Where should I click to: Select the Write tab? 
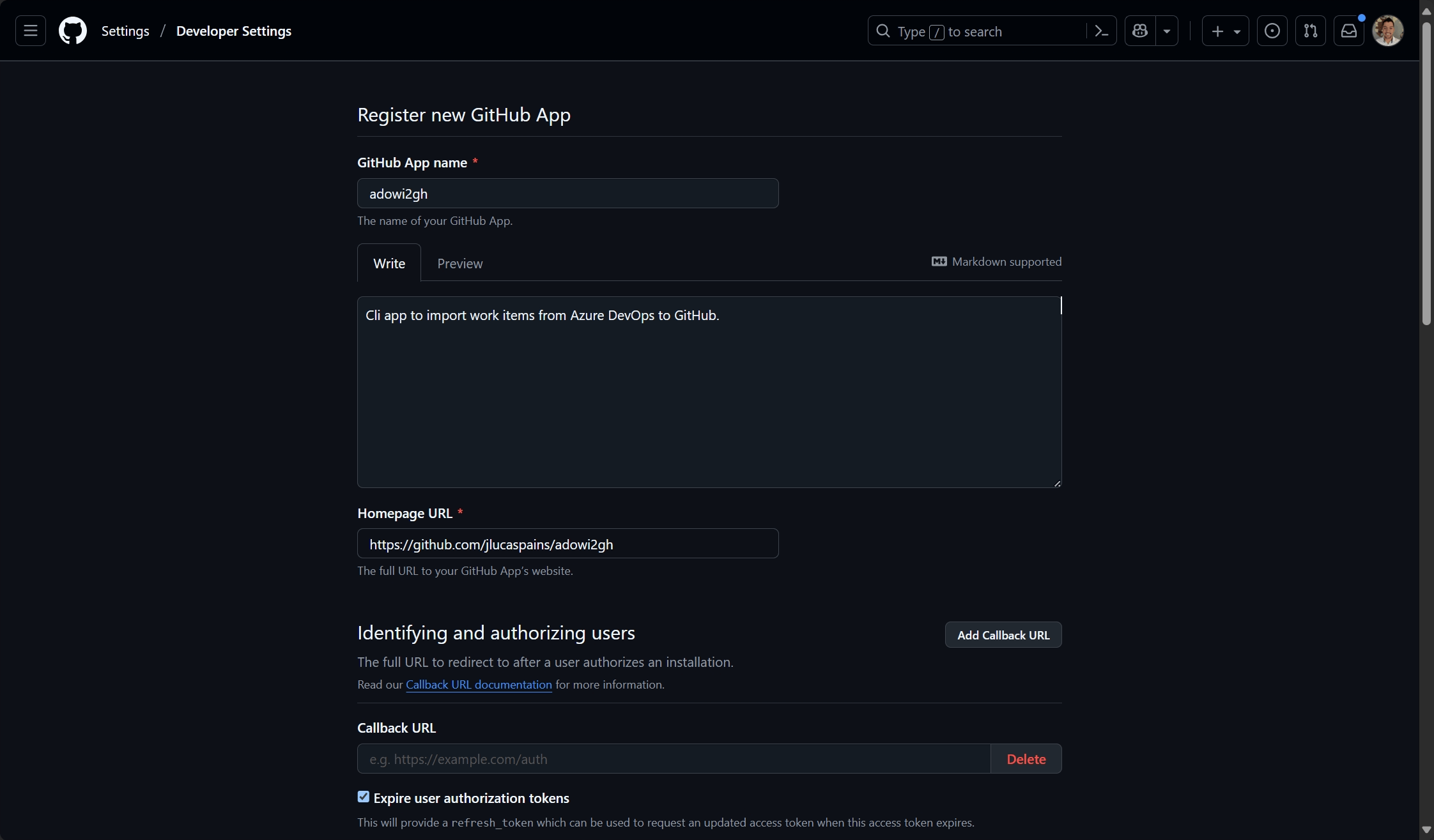coord(389,263)
